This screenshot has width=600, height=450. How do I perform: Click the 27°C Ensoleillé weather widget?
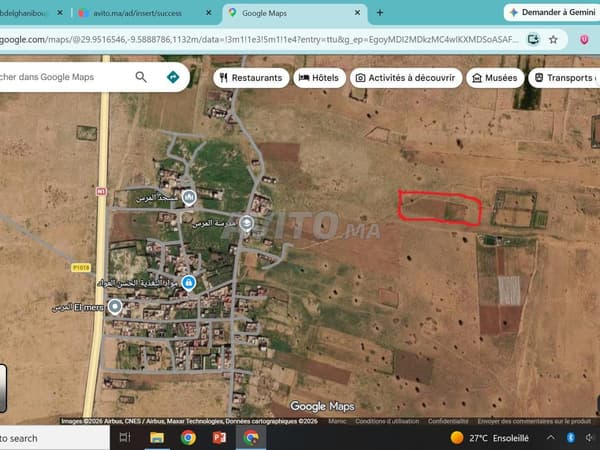pos(490,437)
